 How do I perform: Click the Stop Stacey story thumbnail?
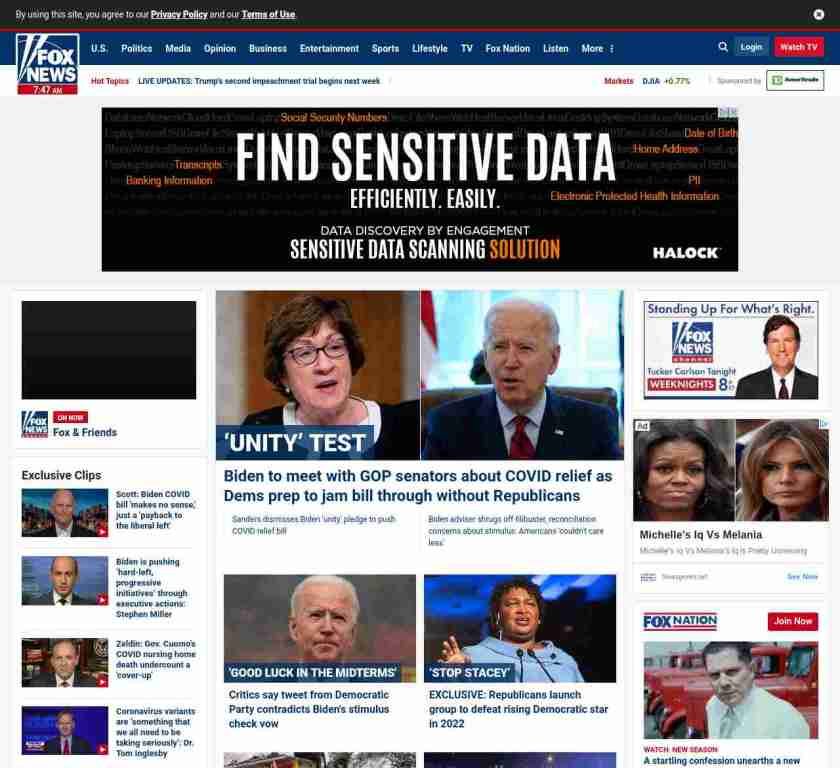[x=520, y=628]
